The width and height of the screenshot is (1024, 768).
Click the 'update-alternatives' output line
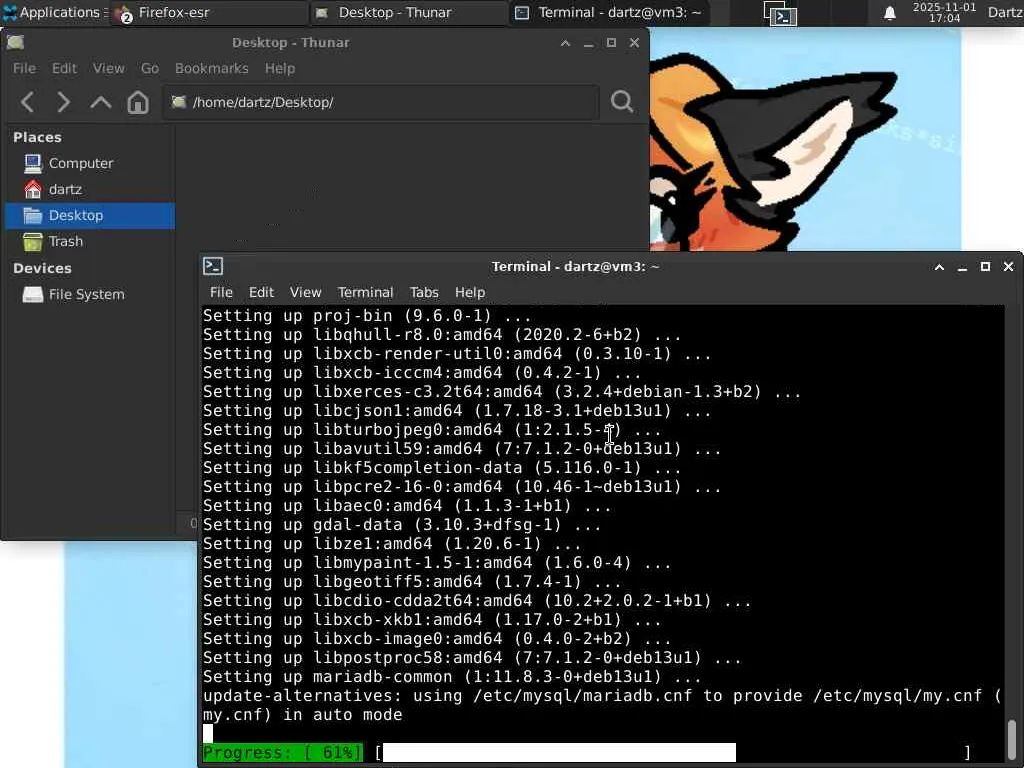tap(602, 706)
